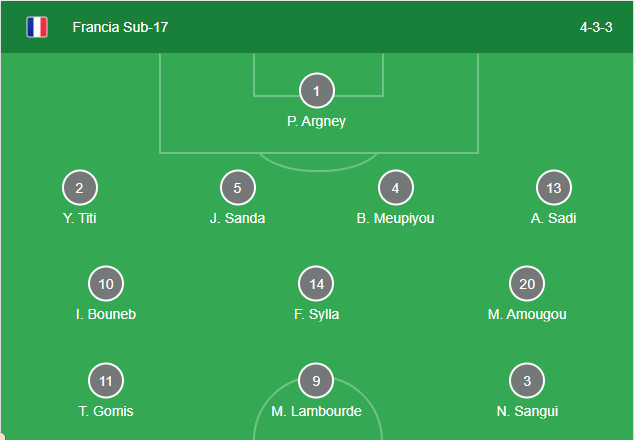Click the number 9 striker circle
This screenshot has height=440, width=634.
[317, 381]
